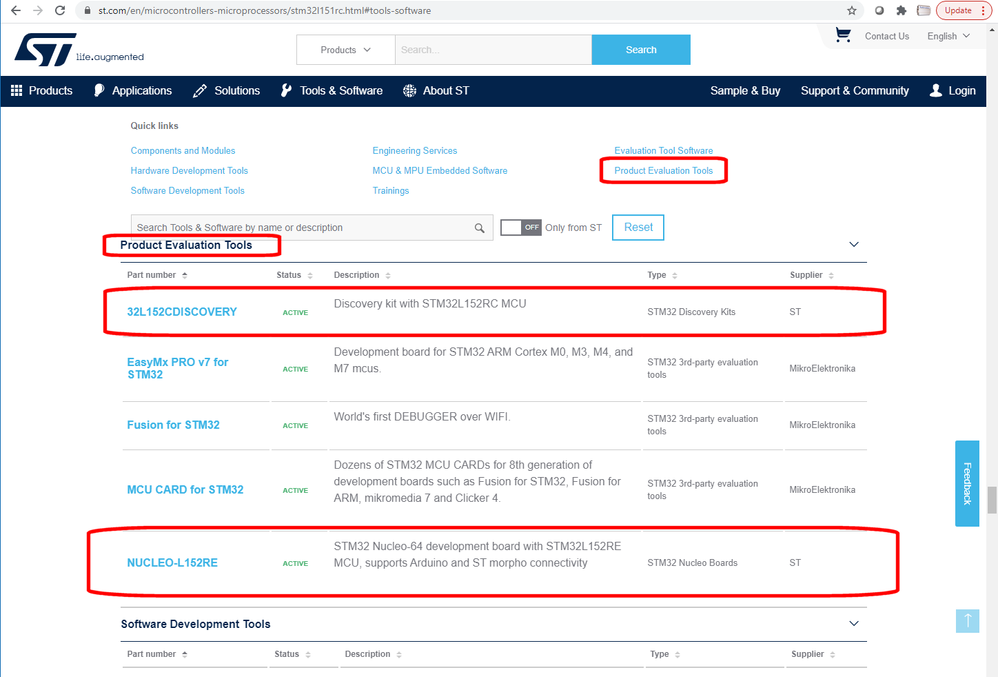The image size is (998, 677).
Task: Open Solutions menu in the navbar
Action: [227, 90]
